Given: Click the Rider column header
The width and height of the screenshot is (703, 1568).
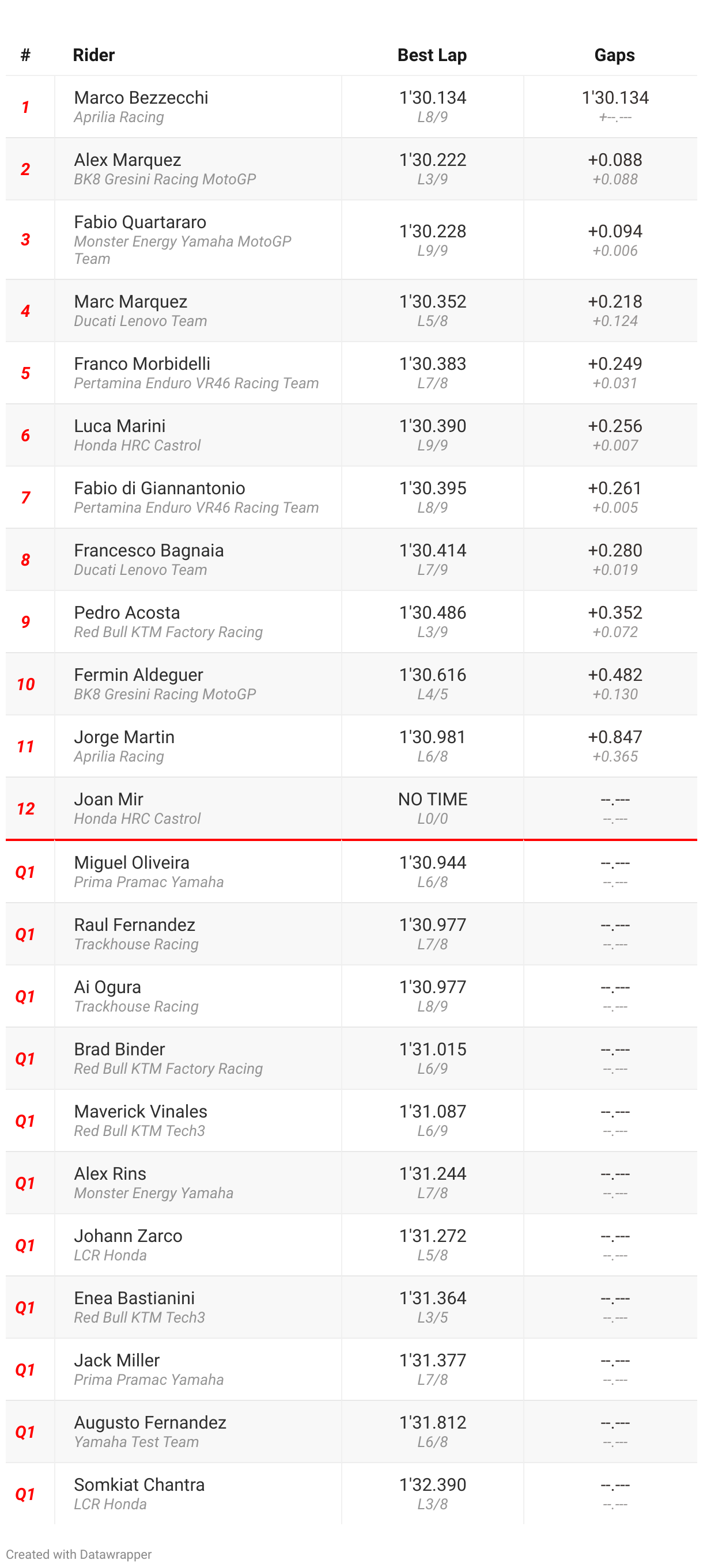Looking at the screenshot, I should point(94,55).
